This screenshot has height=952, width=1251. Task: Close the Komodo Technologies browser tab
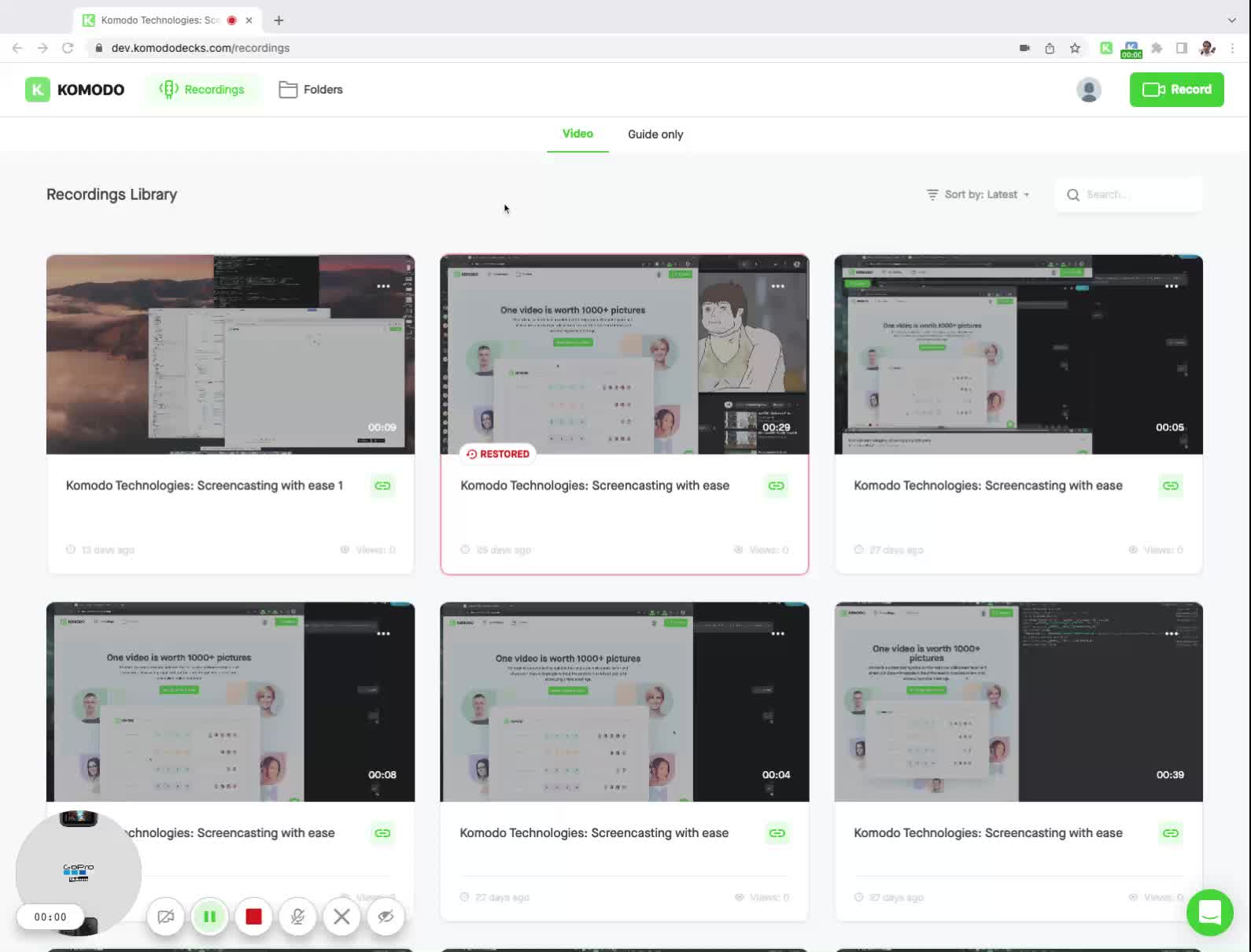point(249,20)
